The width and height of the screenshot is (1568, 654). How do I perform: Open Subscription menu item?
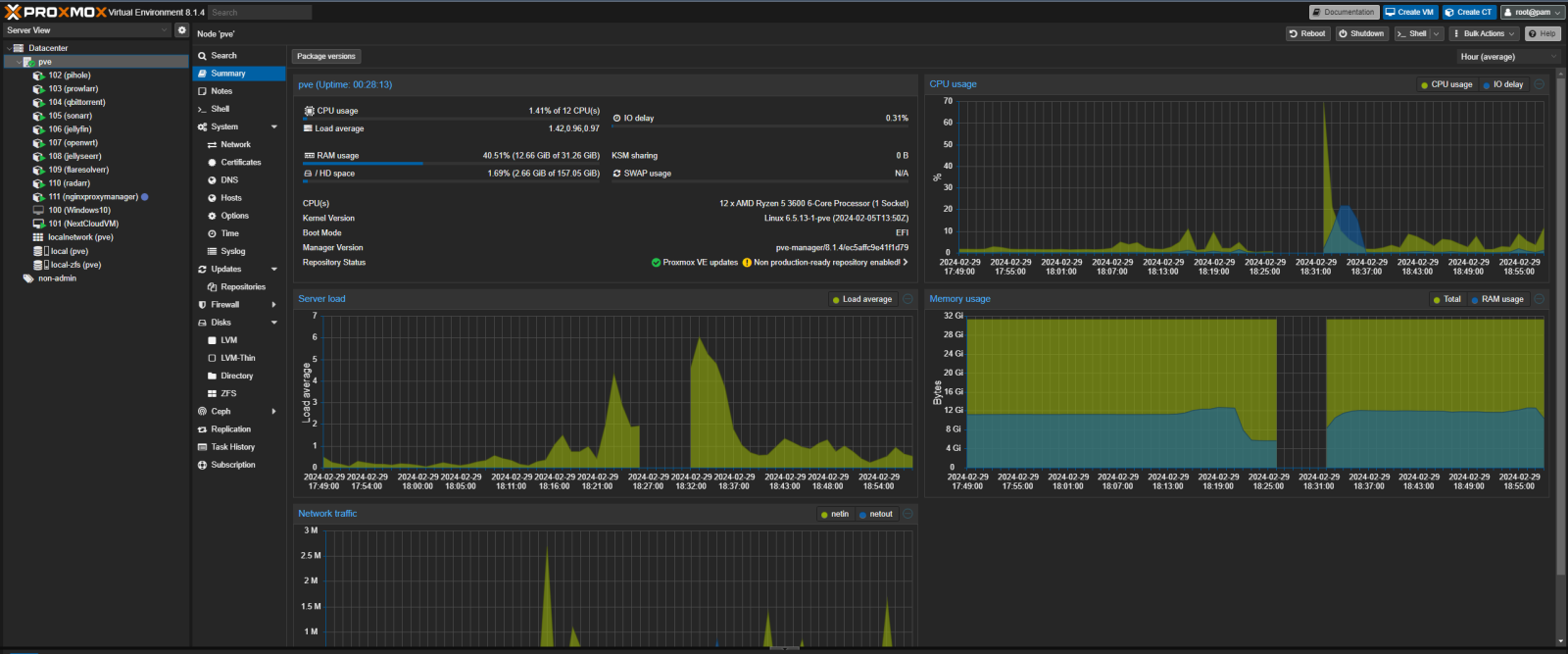(239, 465)
